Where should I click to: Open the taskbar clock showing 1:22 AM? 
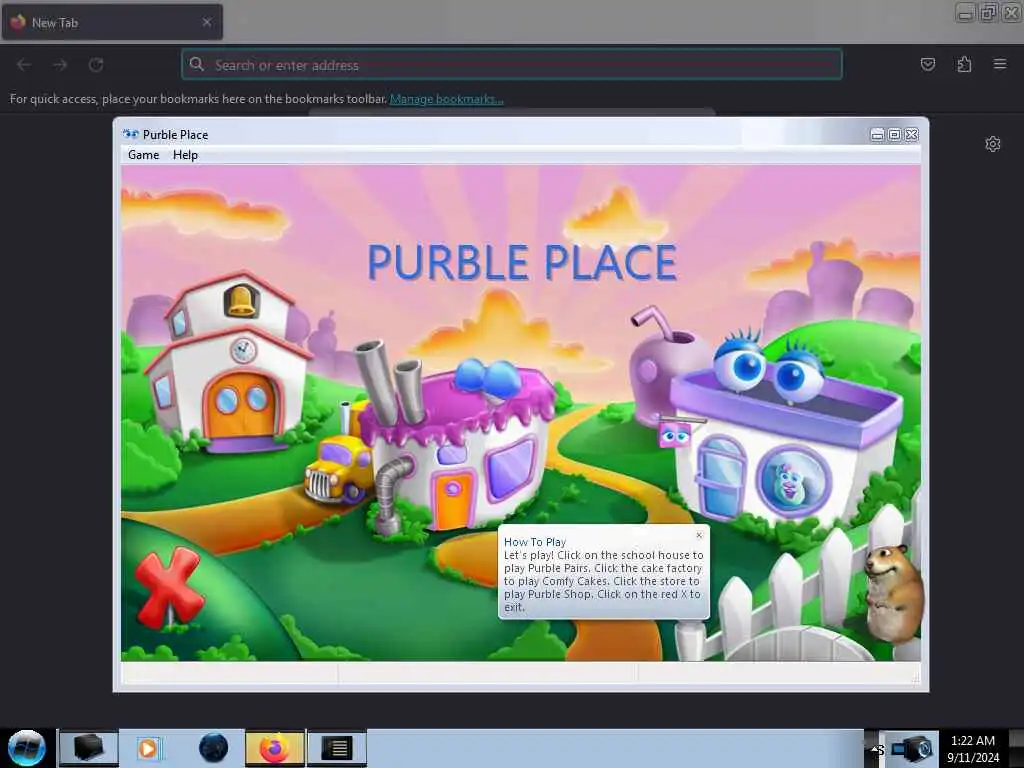(x=973, y=748)
